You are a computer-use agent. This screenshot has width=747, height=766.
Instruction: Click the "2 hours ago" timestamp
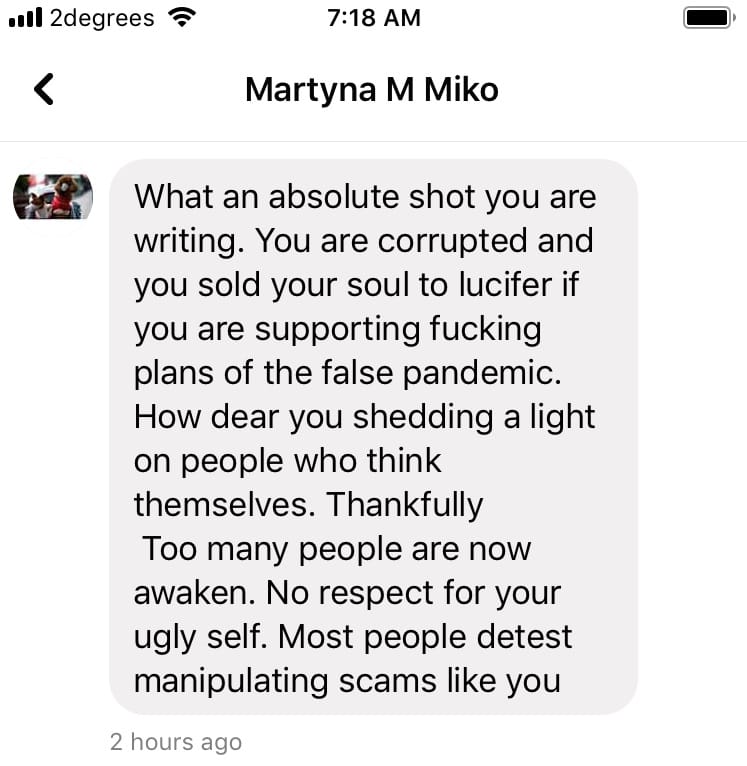(x=176, y=742)
